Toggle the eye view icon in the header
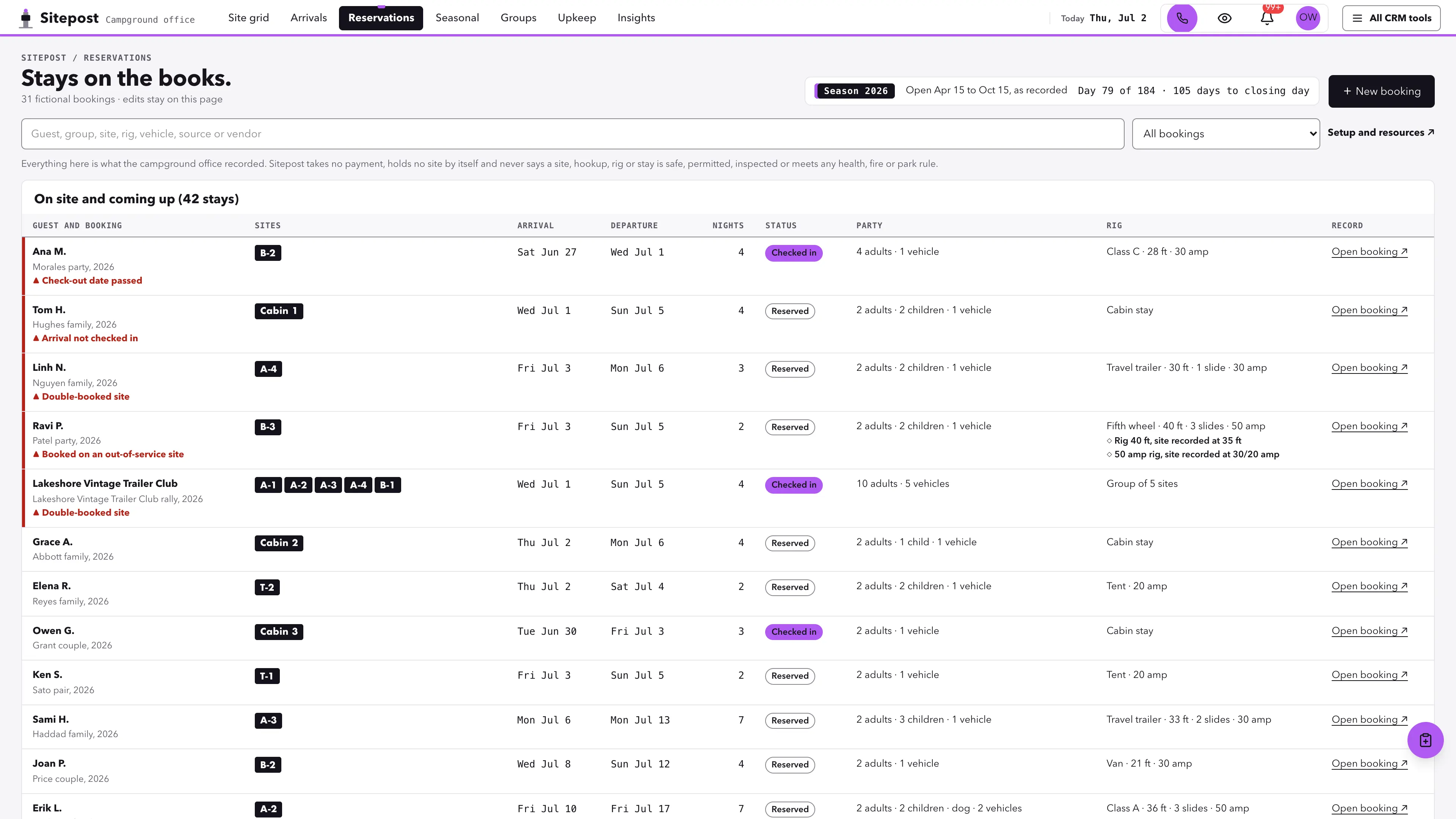1456x819 pixels. click(x=1224, y=18)
